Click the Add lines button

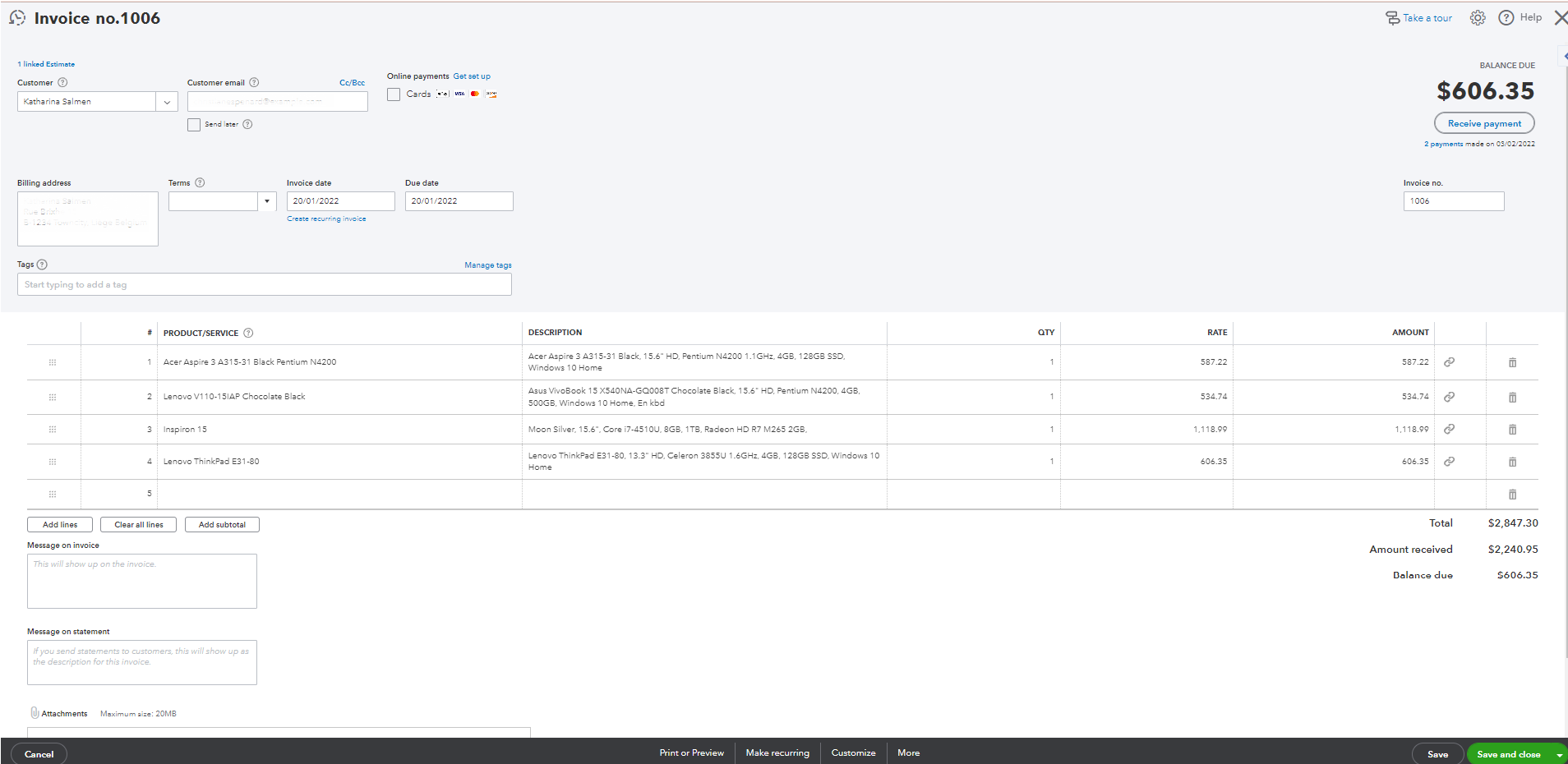coord(60,524)
